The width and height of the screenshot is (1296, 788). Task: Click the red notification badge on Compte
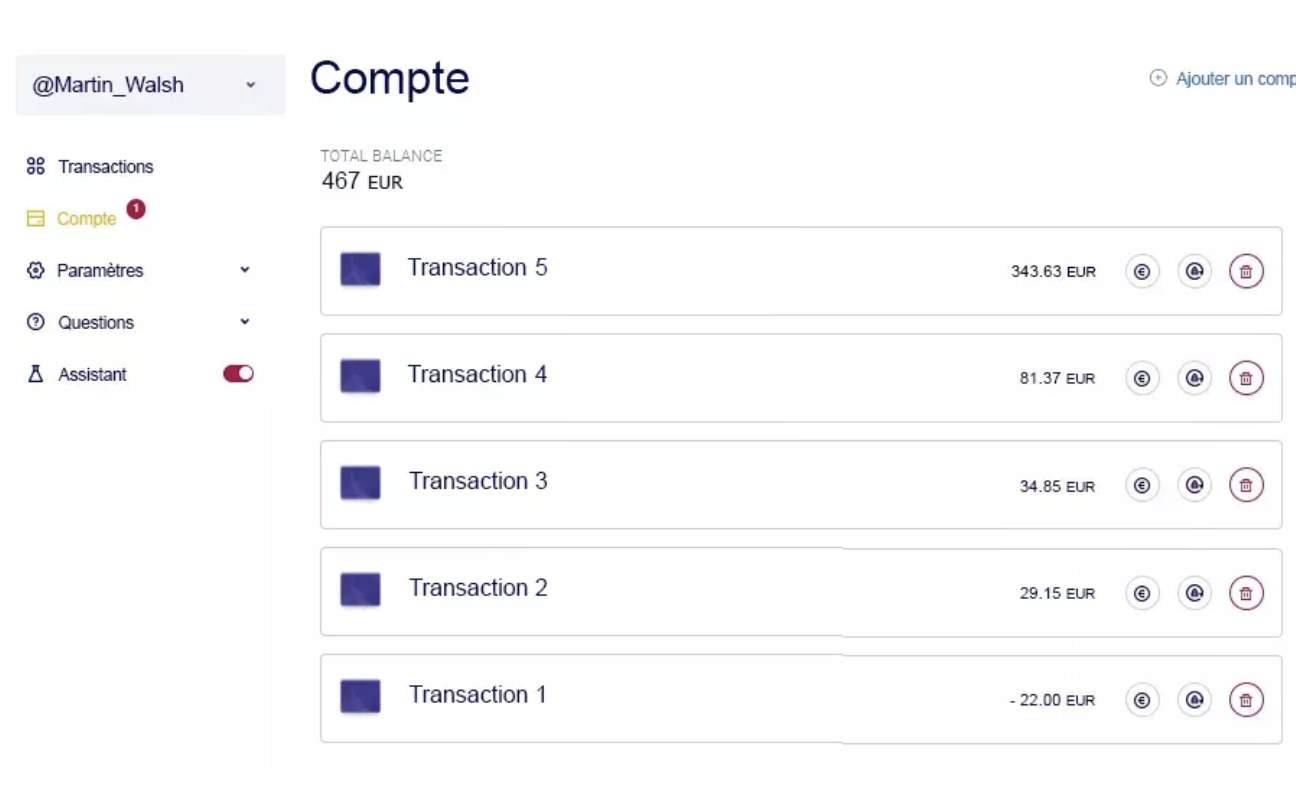point(136,209)
